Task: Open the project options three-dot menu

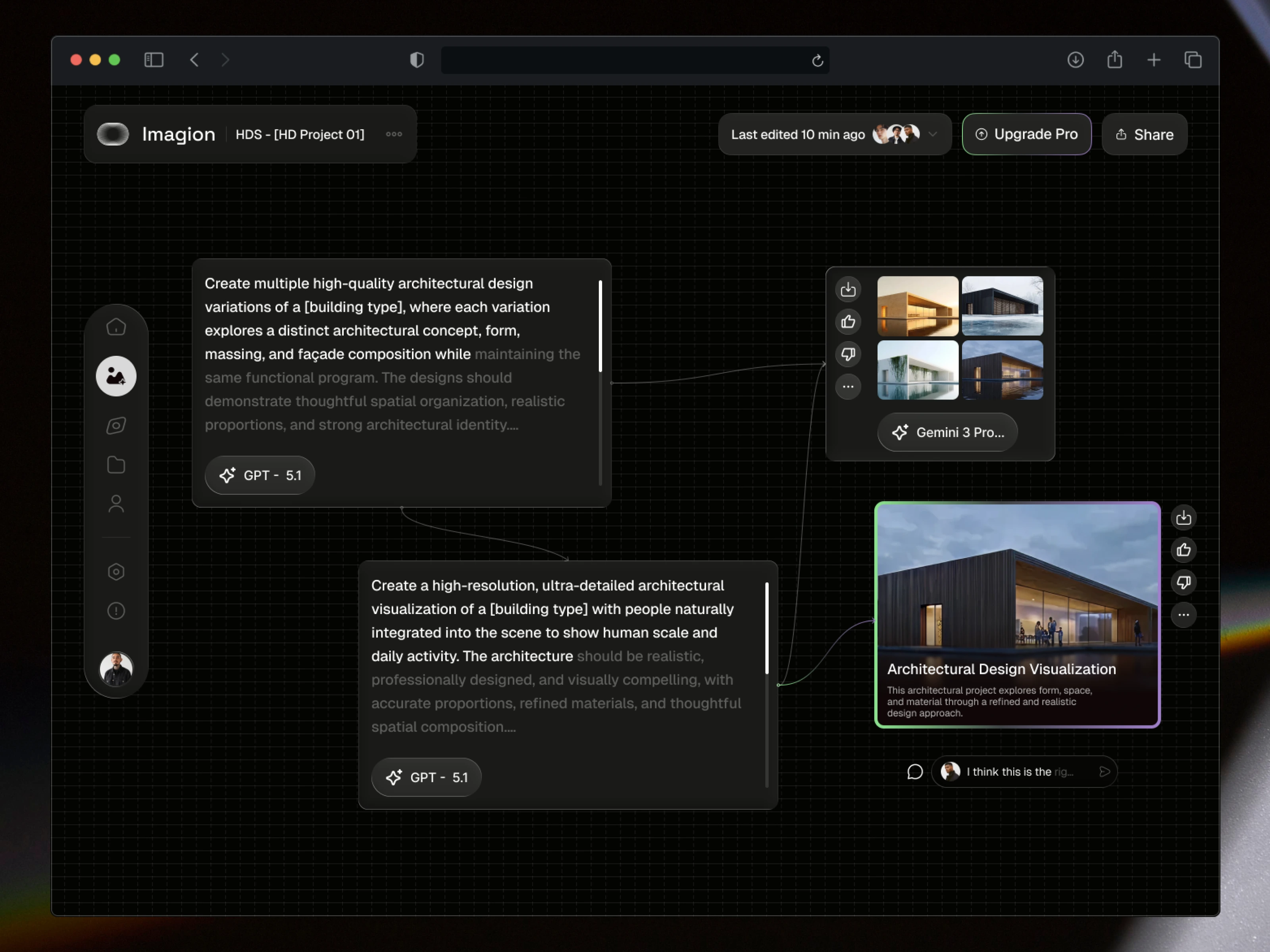Action: pyautogui.click(x=394, y=134)
